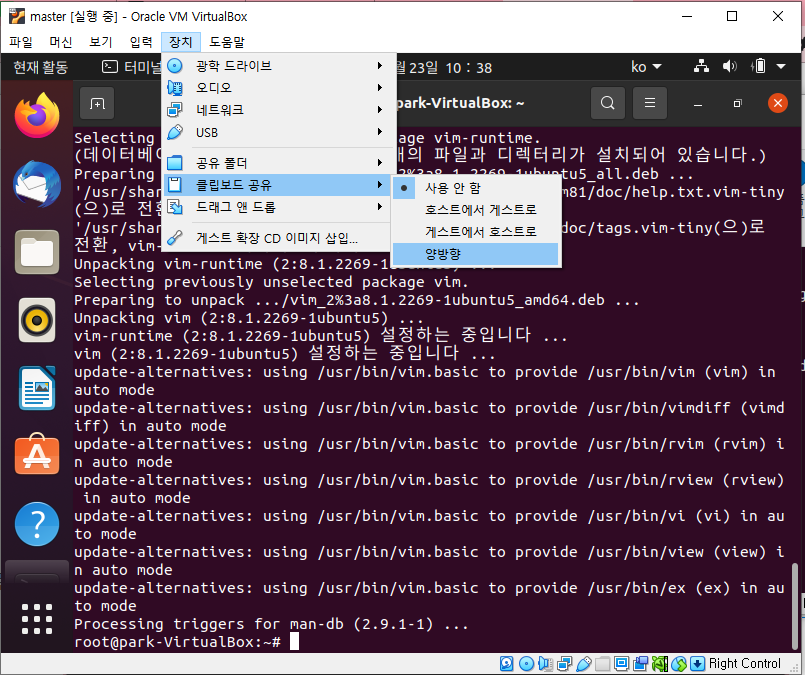Click the hard disk status icon
This screenshot has width=805, height=675.
click(x=507, y=664)
